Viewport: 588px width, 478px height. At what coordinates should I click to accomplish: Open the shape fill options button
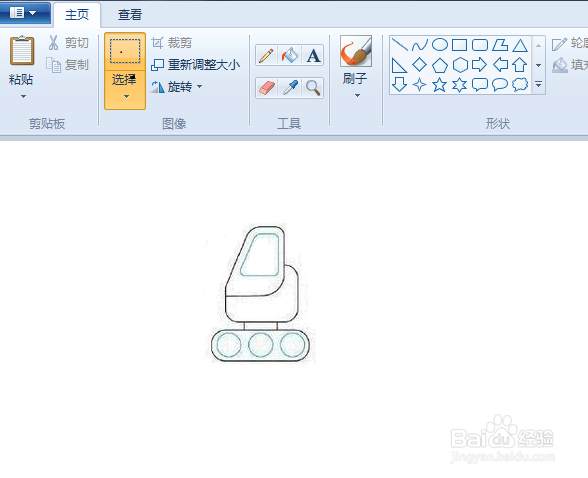click(569, 65)
